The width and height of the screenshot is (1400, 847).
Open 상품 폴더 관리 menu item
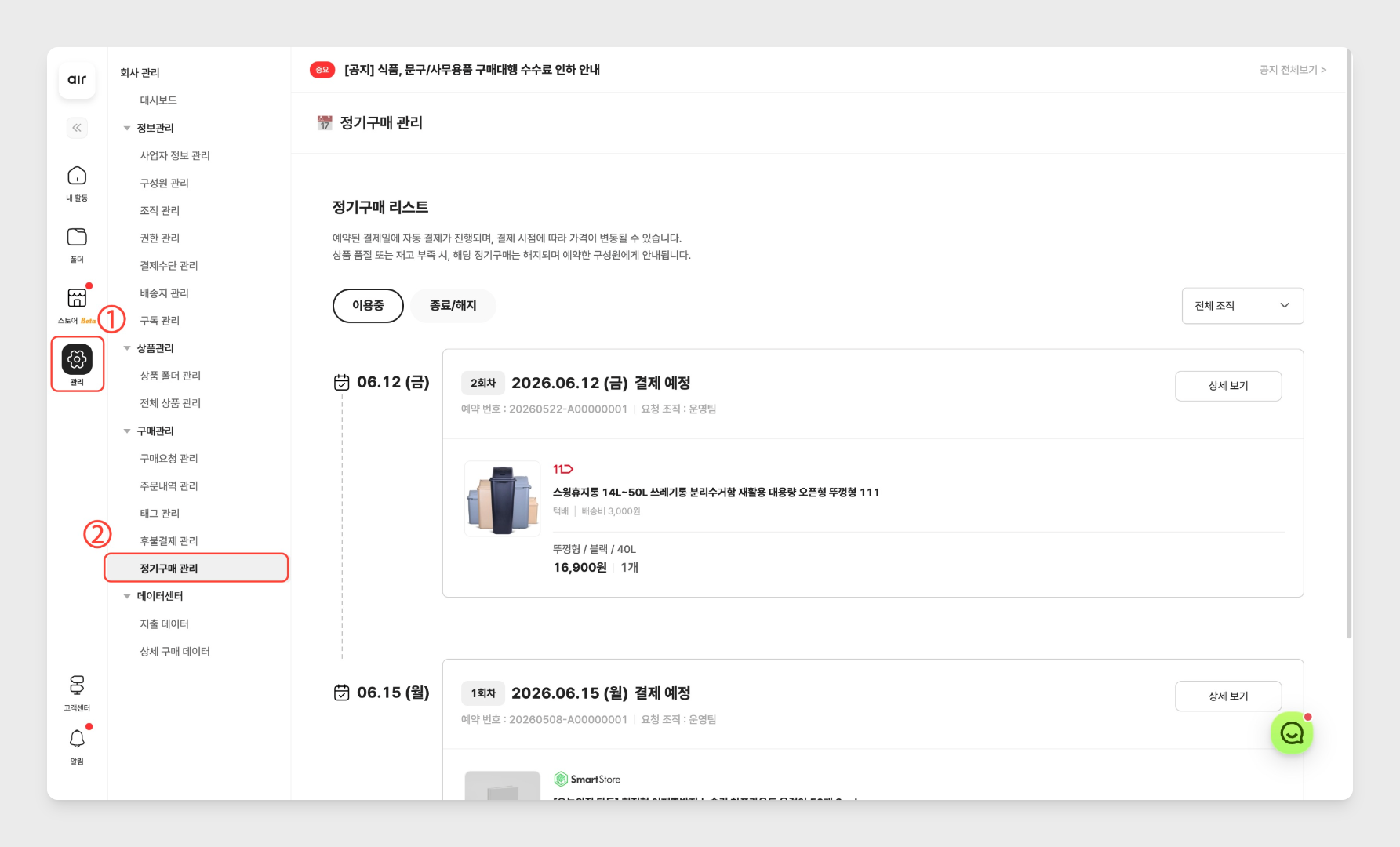(x=170, y=376)
